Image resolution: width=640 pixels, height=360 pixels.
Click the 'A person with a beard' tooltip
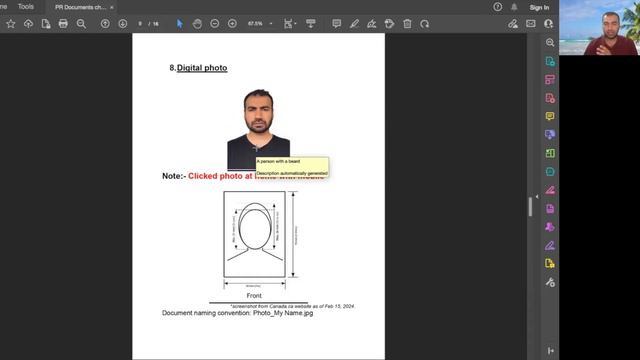coord(292,167)
